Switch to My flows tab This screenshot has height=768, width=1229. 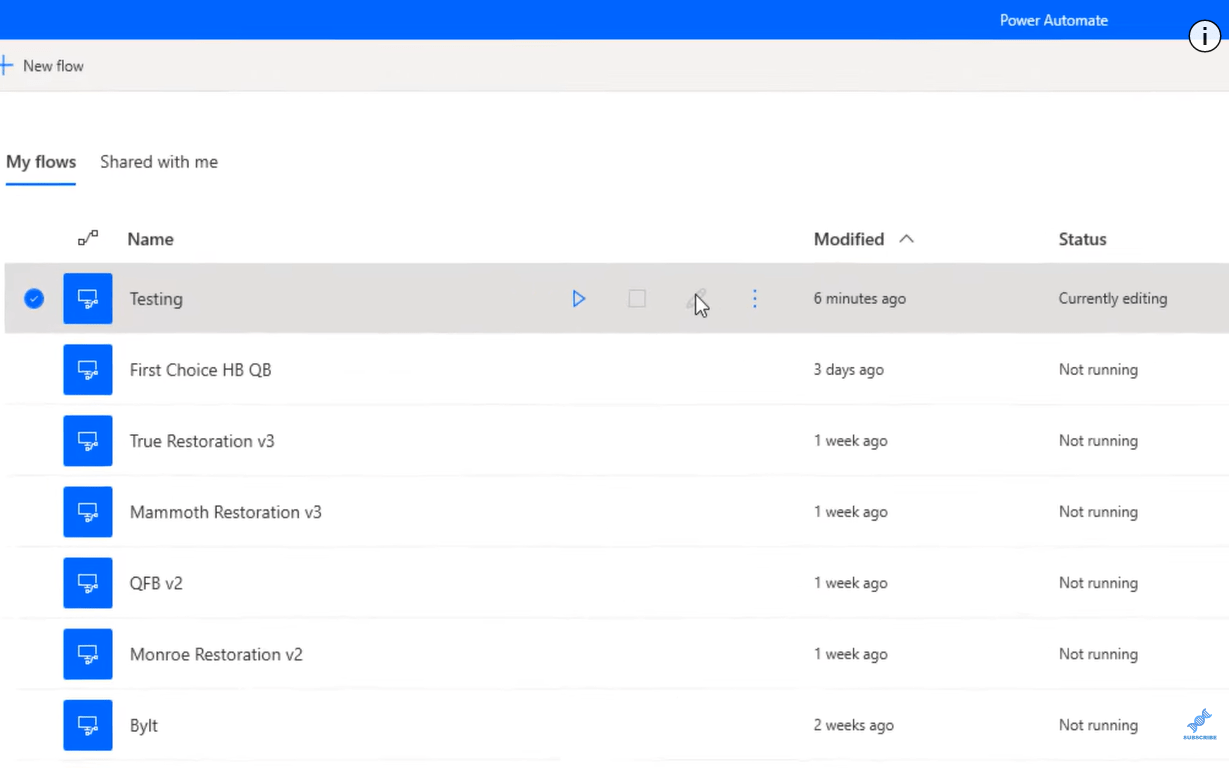(41, 162)
